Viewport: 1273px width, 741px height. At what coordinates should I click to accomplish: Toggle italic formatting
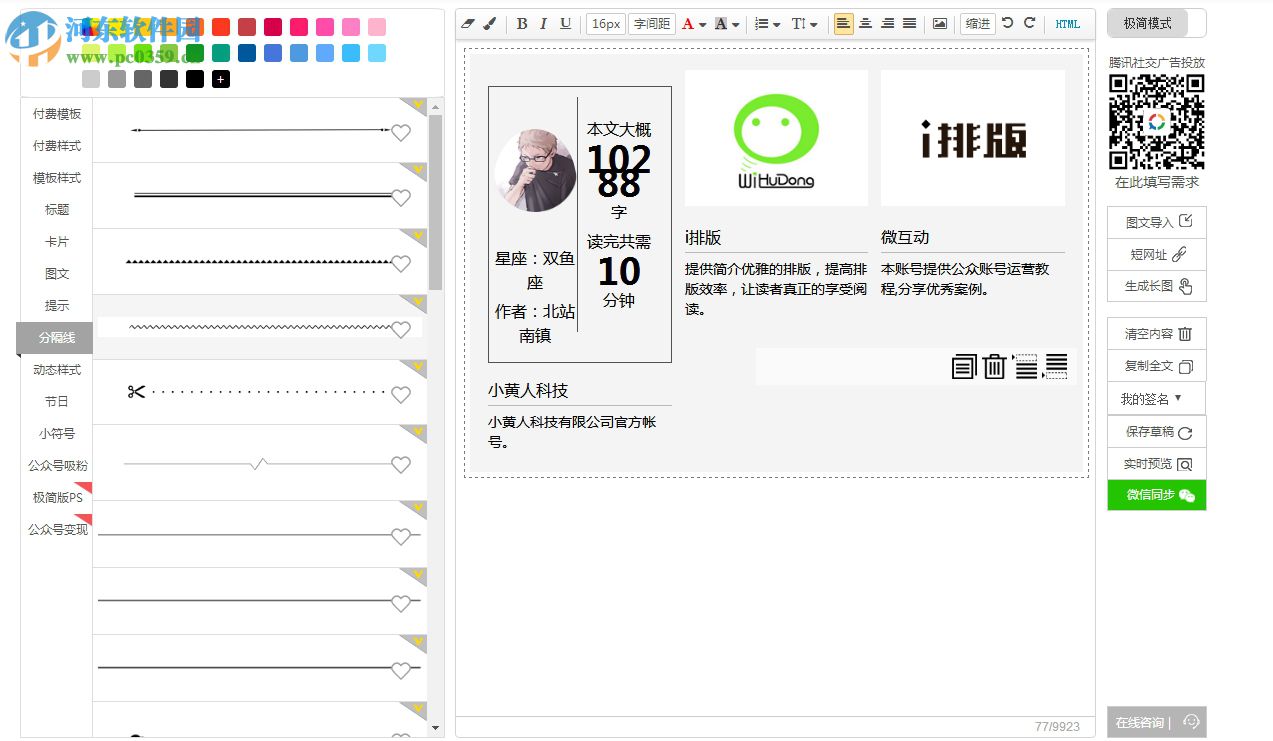(x=543, y=24)
